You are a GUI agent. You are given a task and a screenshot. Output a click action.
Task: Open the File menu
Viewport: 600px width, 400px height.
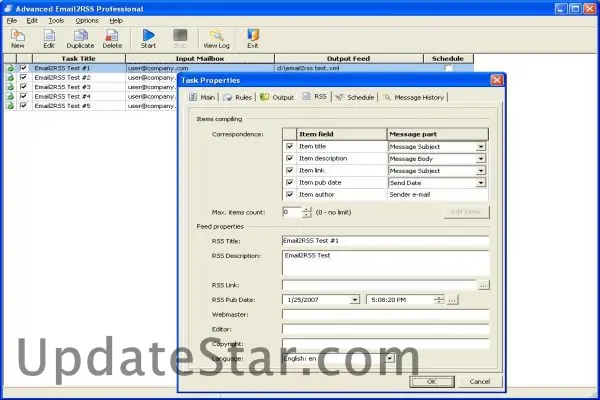12,21
